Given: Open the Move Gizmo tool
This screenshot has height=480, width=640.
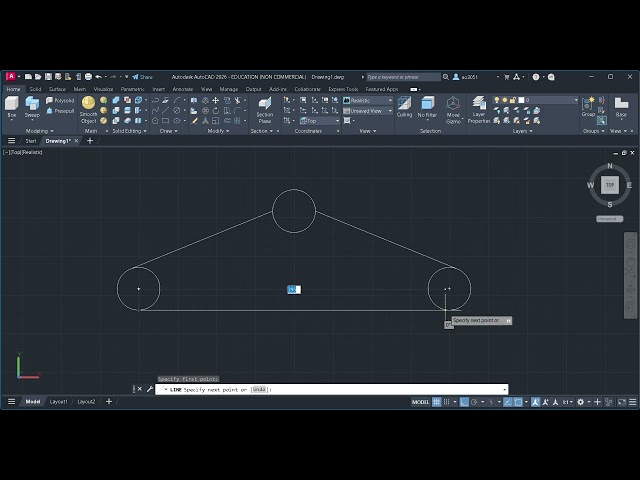Looking at the screenshot, I should coord(453,109).
